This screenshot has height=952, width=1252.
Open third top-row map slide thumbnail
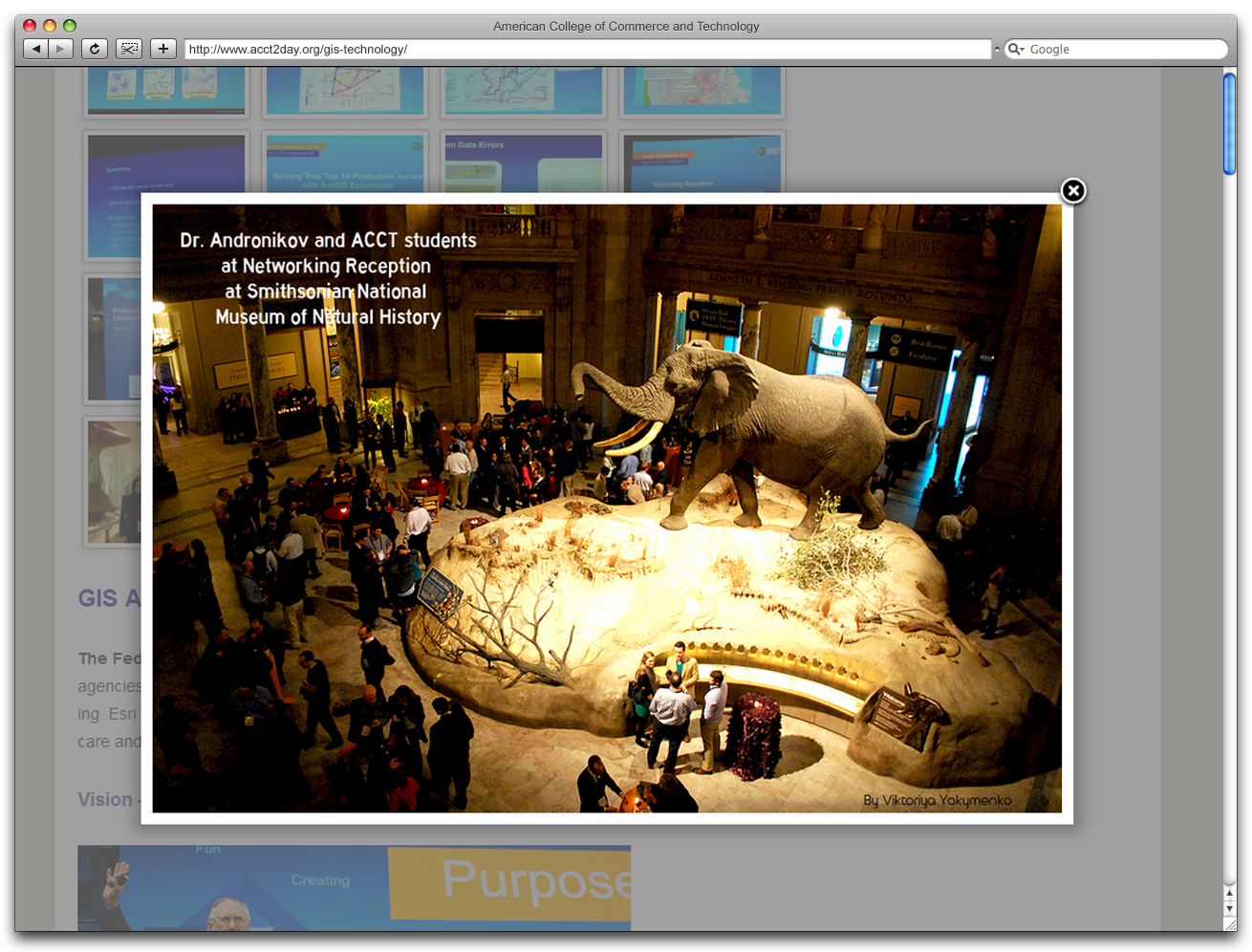pos(523,92)
